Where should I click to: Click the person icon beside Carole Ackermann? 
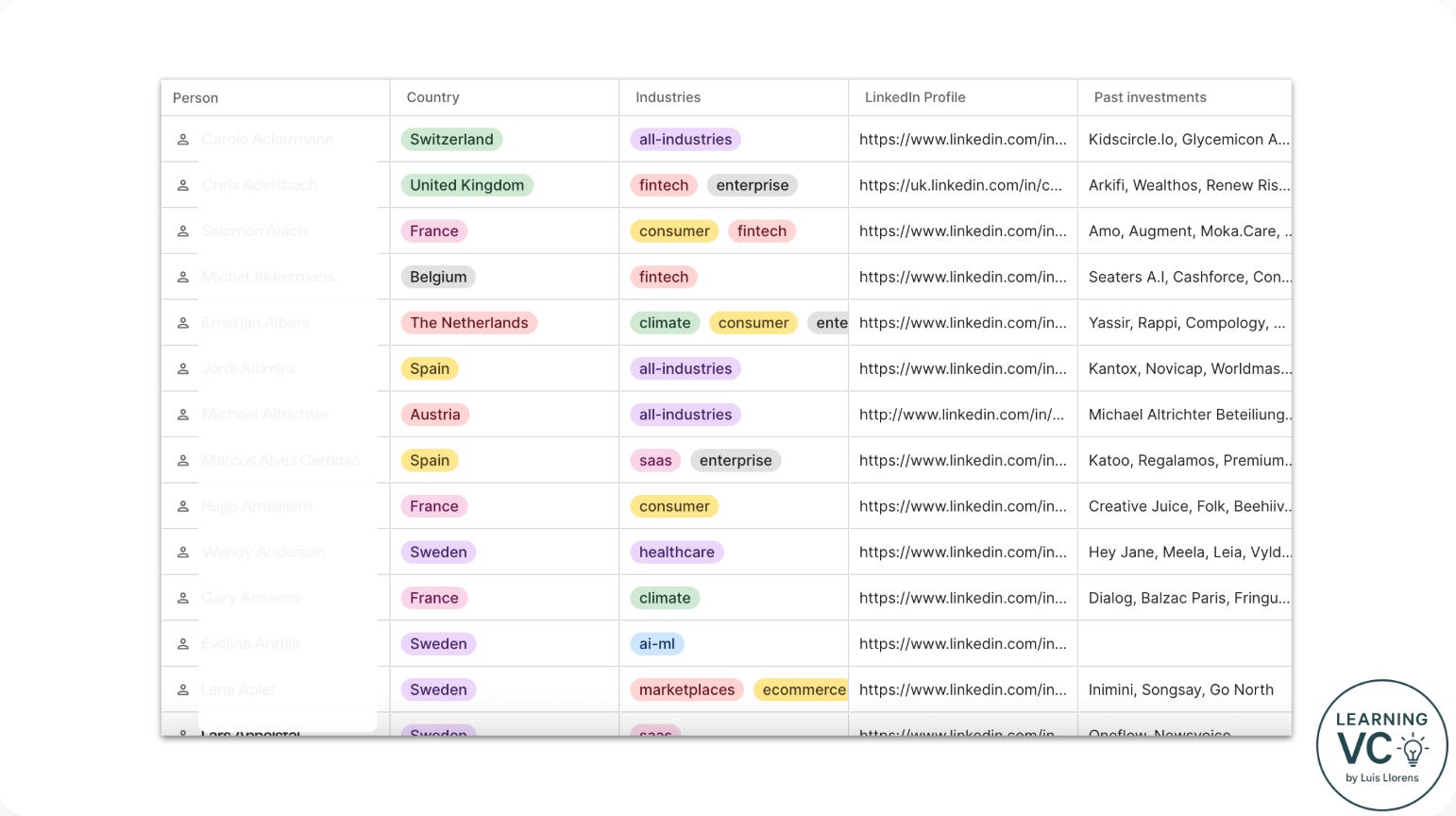183,140
